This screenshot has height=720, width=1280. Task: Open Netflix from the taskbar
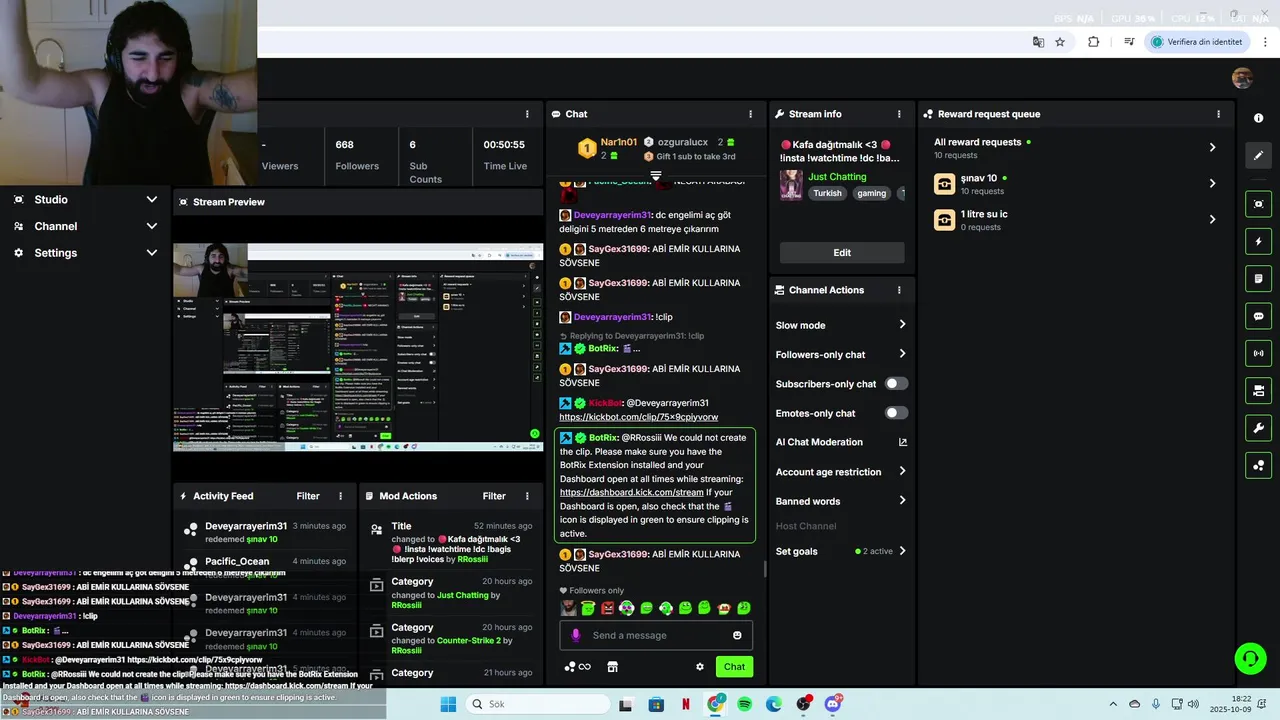pyautogui.click(x=686, y=704)
